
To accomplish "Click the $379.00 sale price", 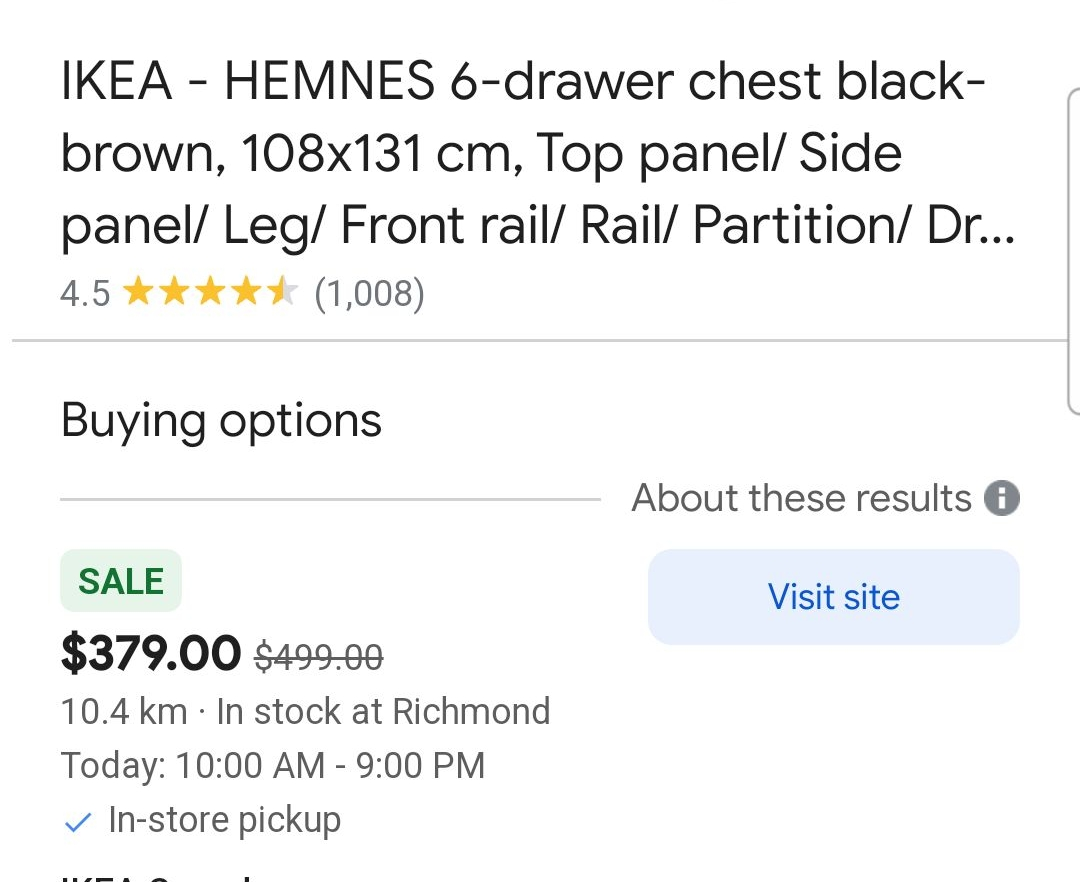I will click(x=151, y=653).
